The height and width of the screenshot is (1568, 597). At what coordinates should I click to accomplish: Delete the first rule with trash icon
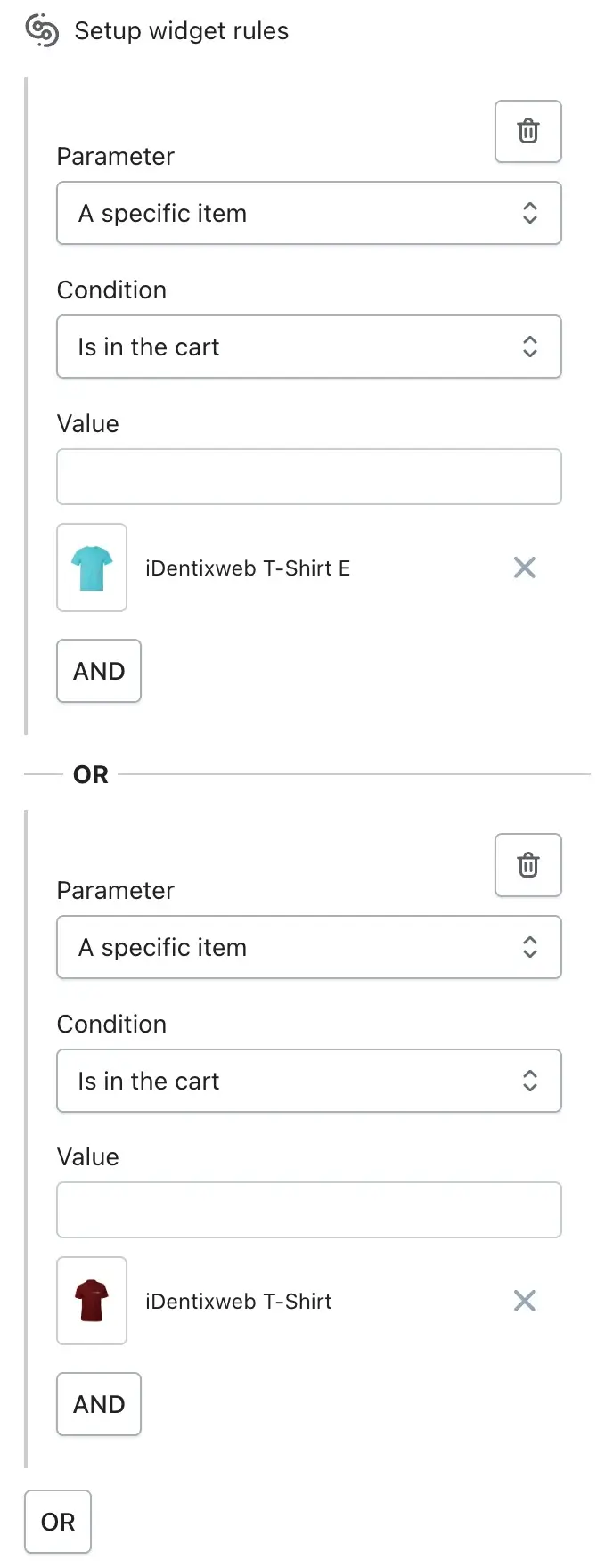pyautogui.click(x=528, y=132)
